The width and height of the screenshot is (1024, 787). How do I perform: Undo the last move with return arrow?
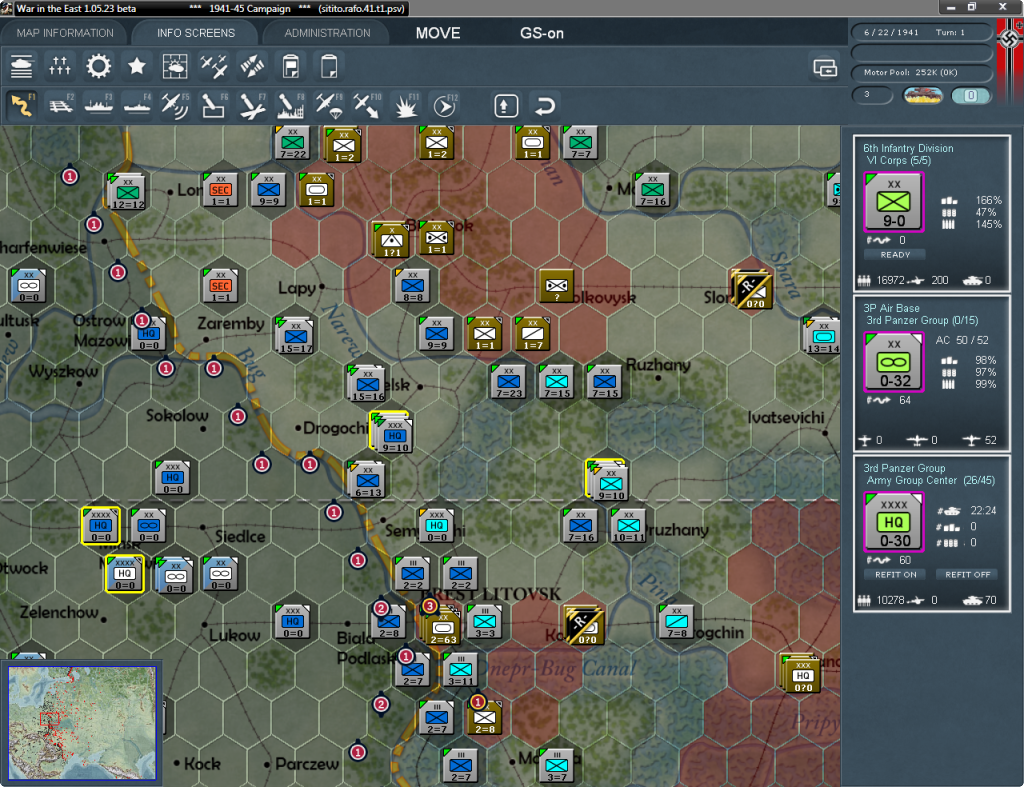click(545, 106)
